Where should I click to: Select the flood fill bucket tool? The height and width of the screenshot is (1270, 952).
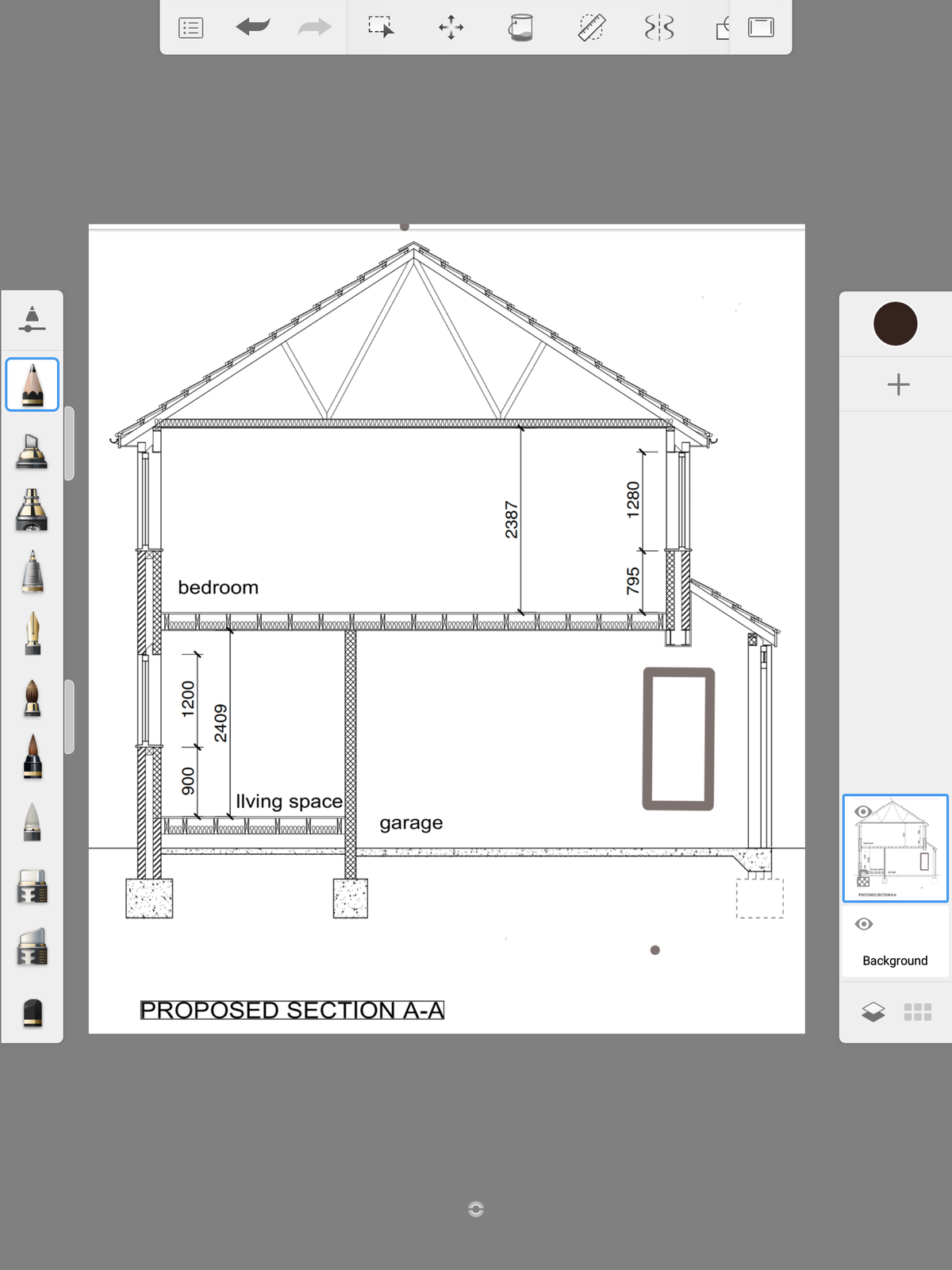[x=520, y=28]
